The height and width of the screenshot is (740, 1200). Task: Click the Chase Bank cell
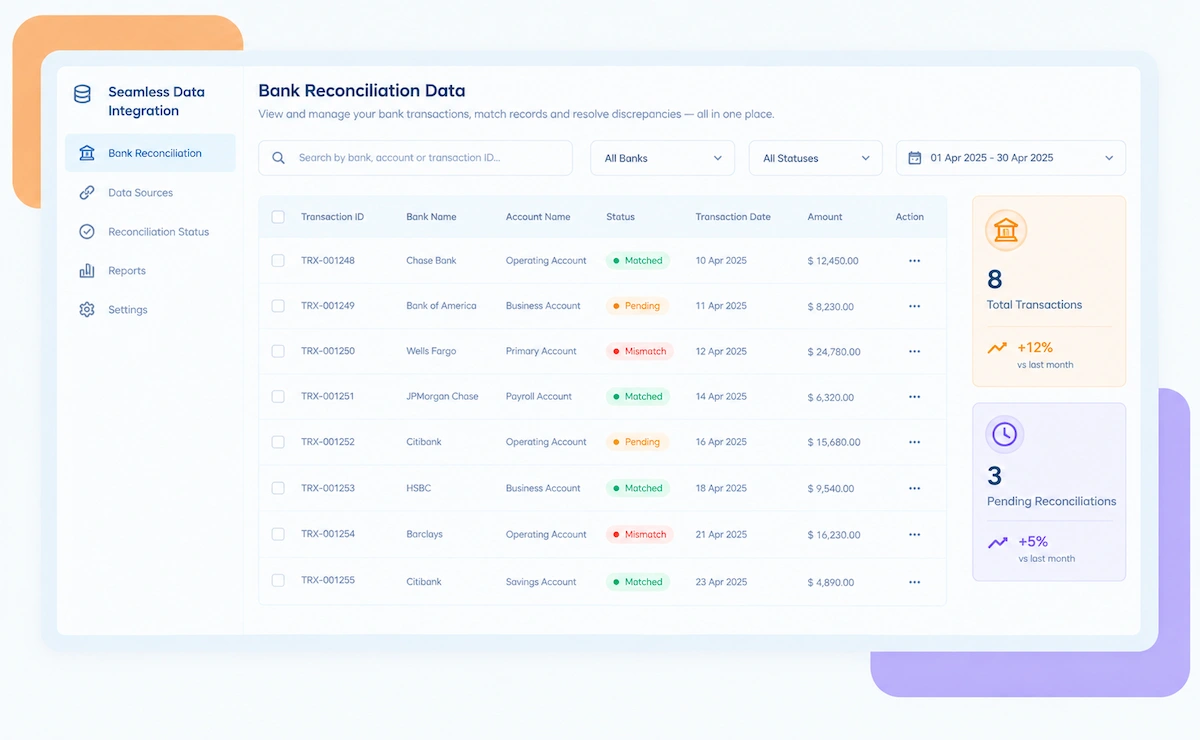431,260
